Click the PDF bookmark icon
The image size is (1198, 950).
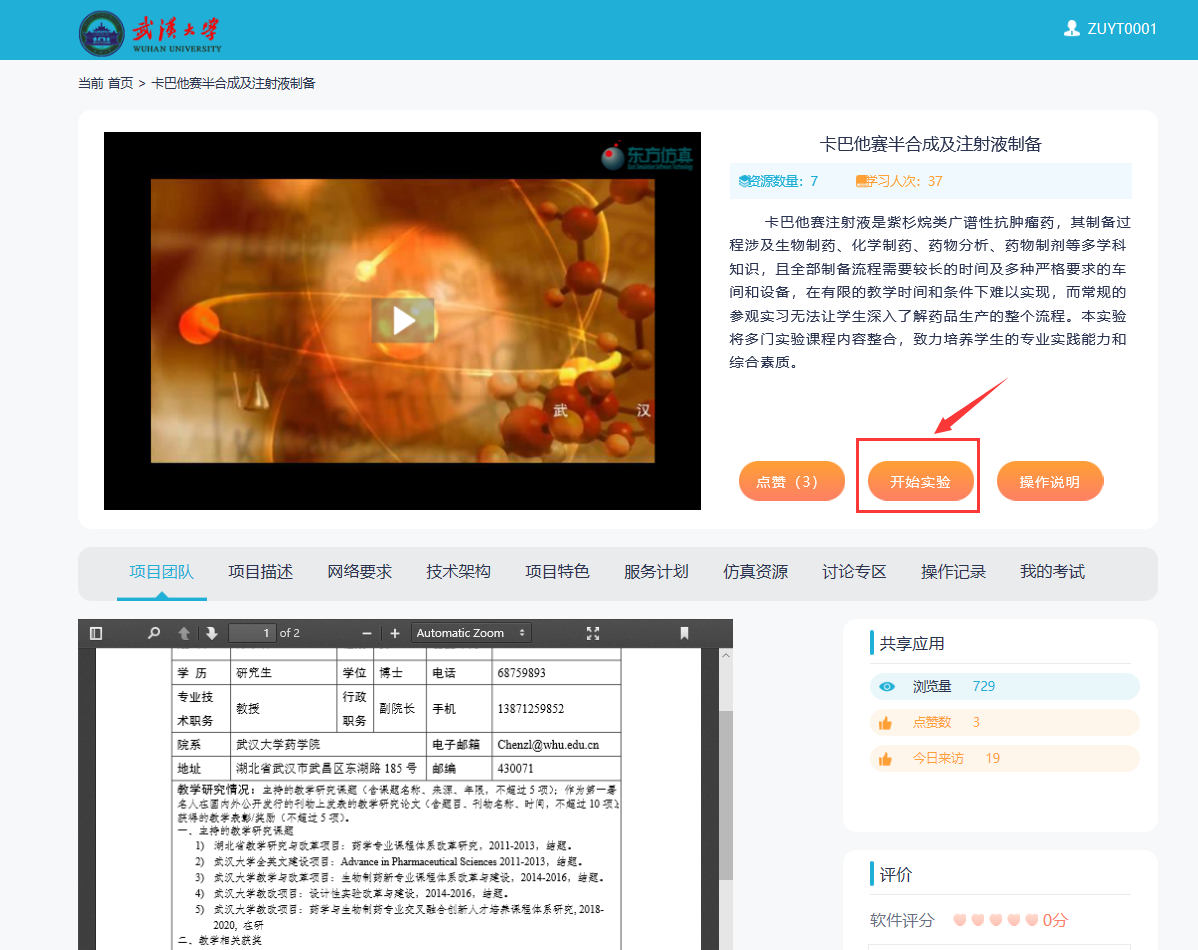pyautogui.click(x=684, y=633)
